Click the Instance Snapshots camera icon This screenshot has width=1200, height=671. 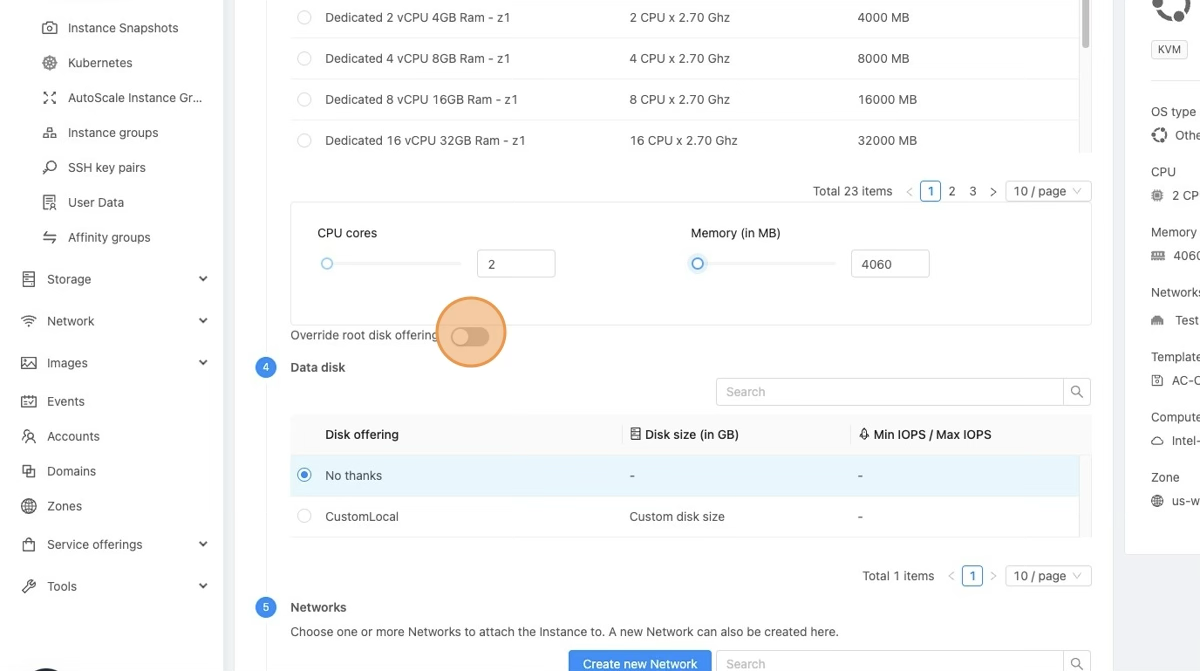(49, 28)
